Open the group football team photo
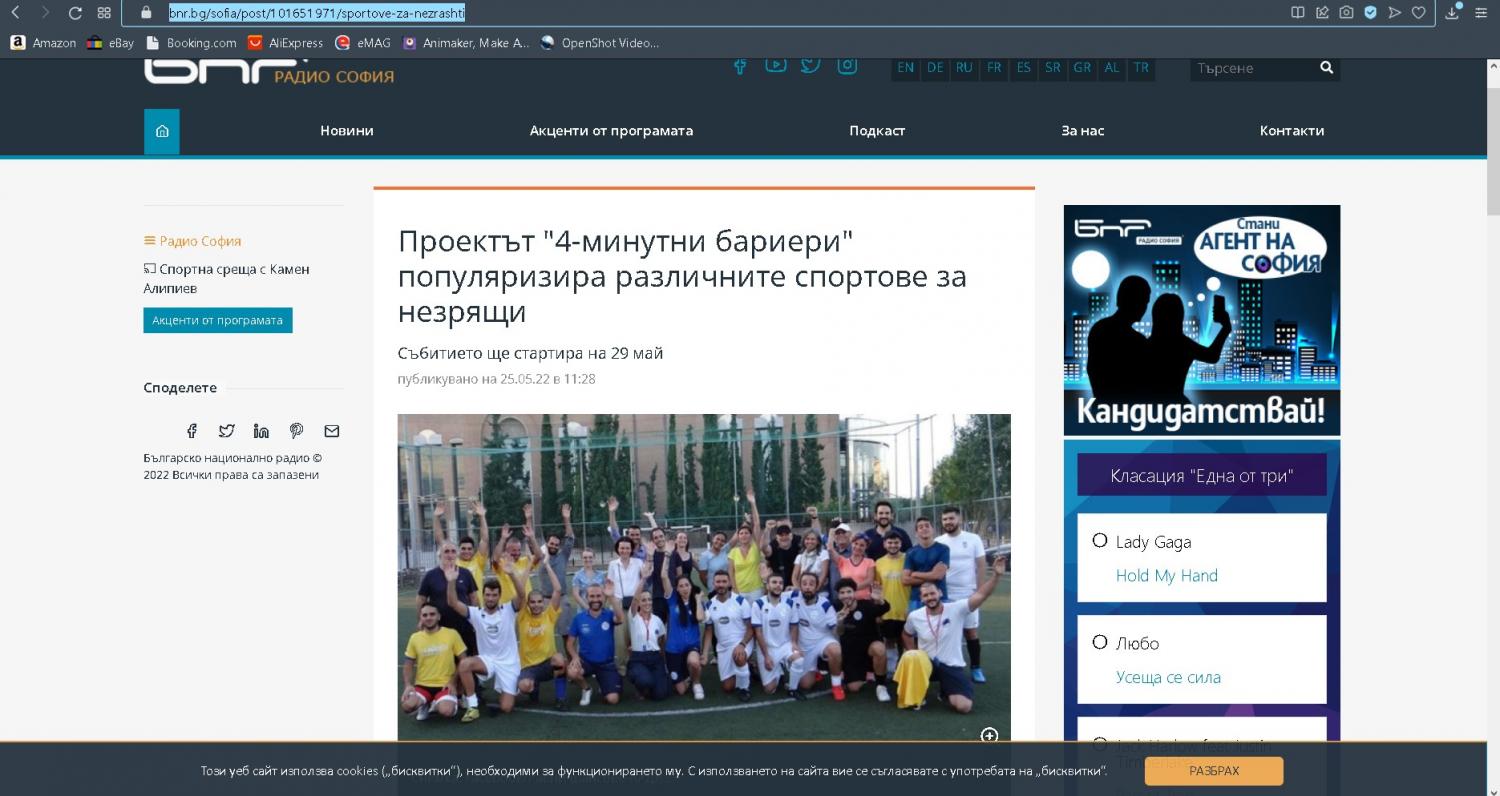1500x796 pixels. (x=704, y=578)
